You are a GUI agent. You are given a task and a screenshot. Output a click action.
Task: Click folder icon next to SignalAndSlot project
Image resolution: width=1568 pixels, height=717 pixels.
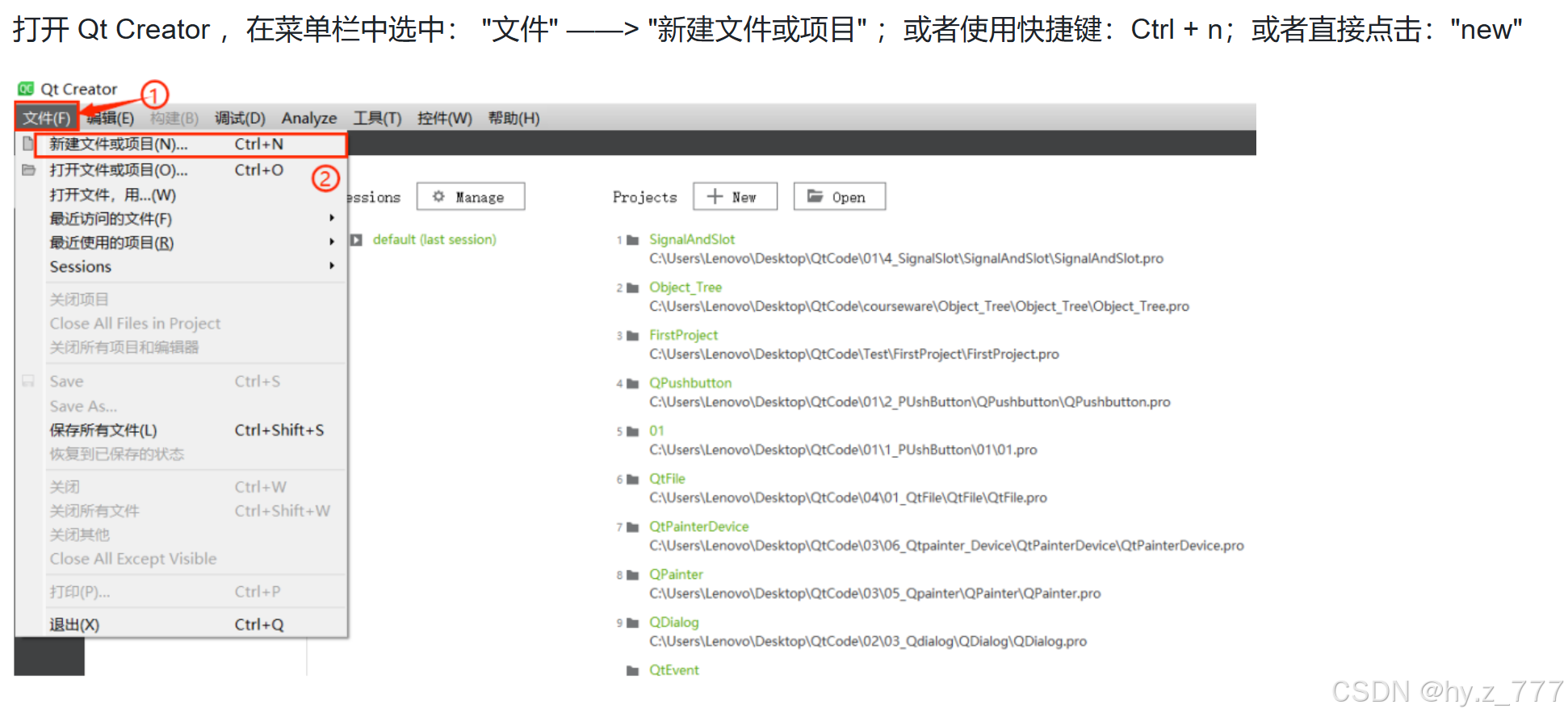[633, 240]
